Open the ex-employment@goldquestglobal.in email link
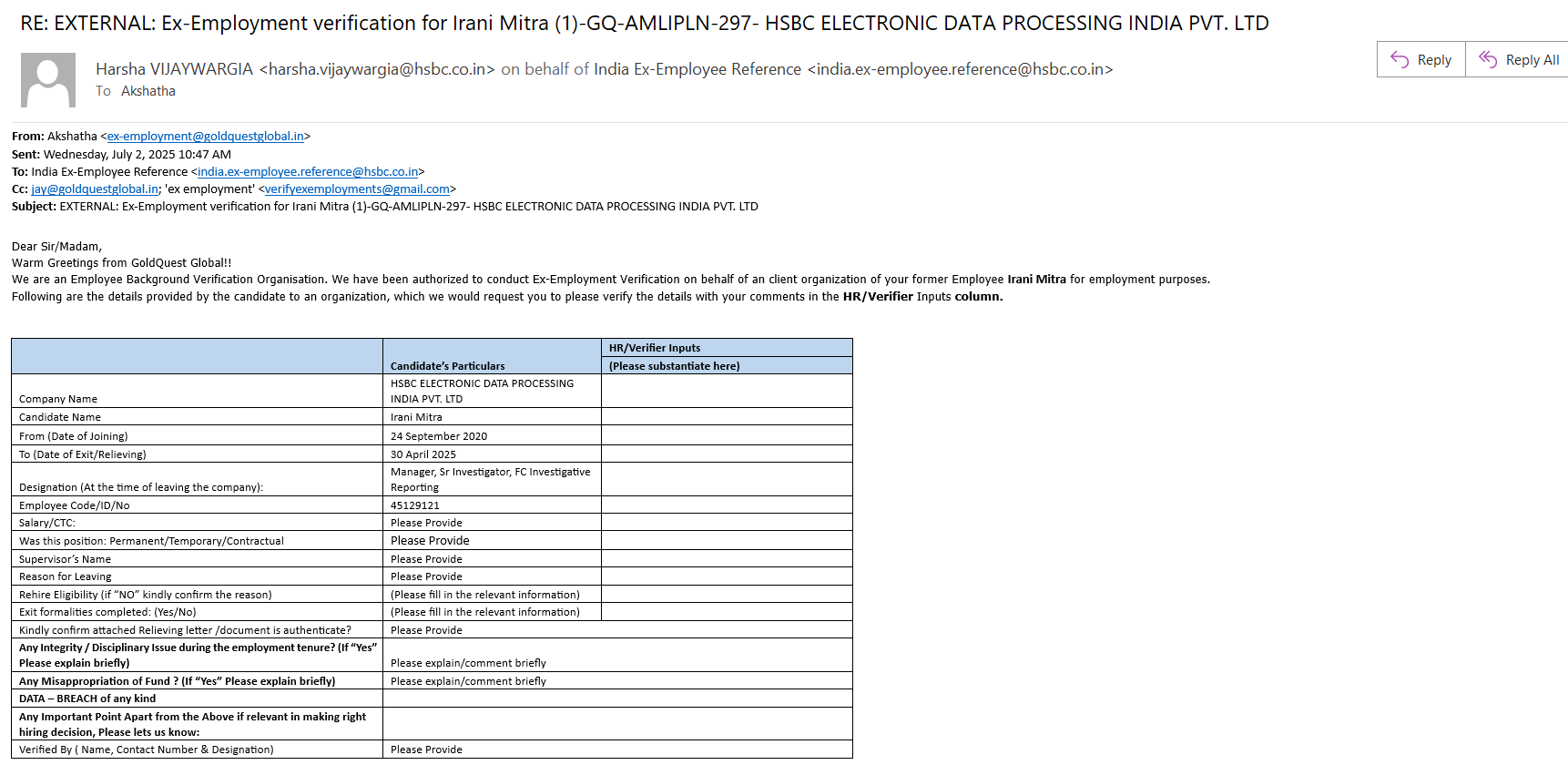The image size is (1568, 765). 206,137
